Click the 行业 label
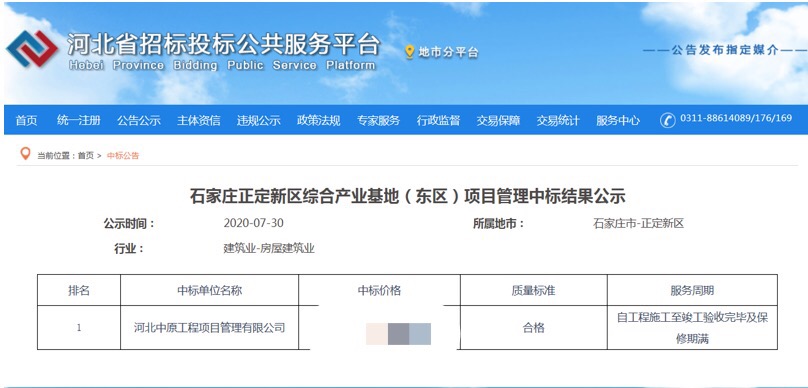Screen dimensions: 808x388 (129, 248)
